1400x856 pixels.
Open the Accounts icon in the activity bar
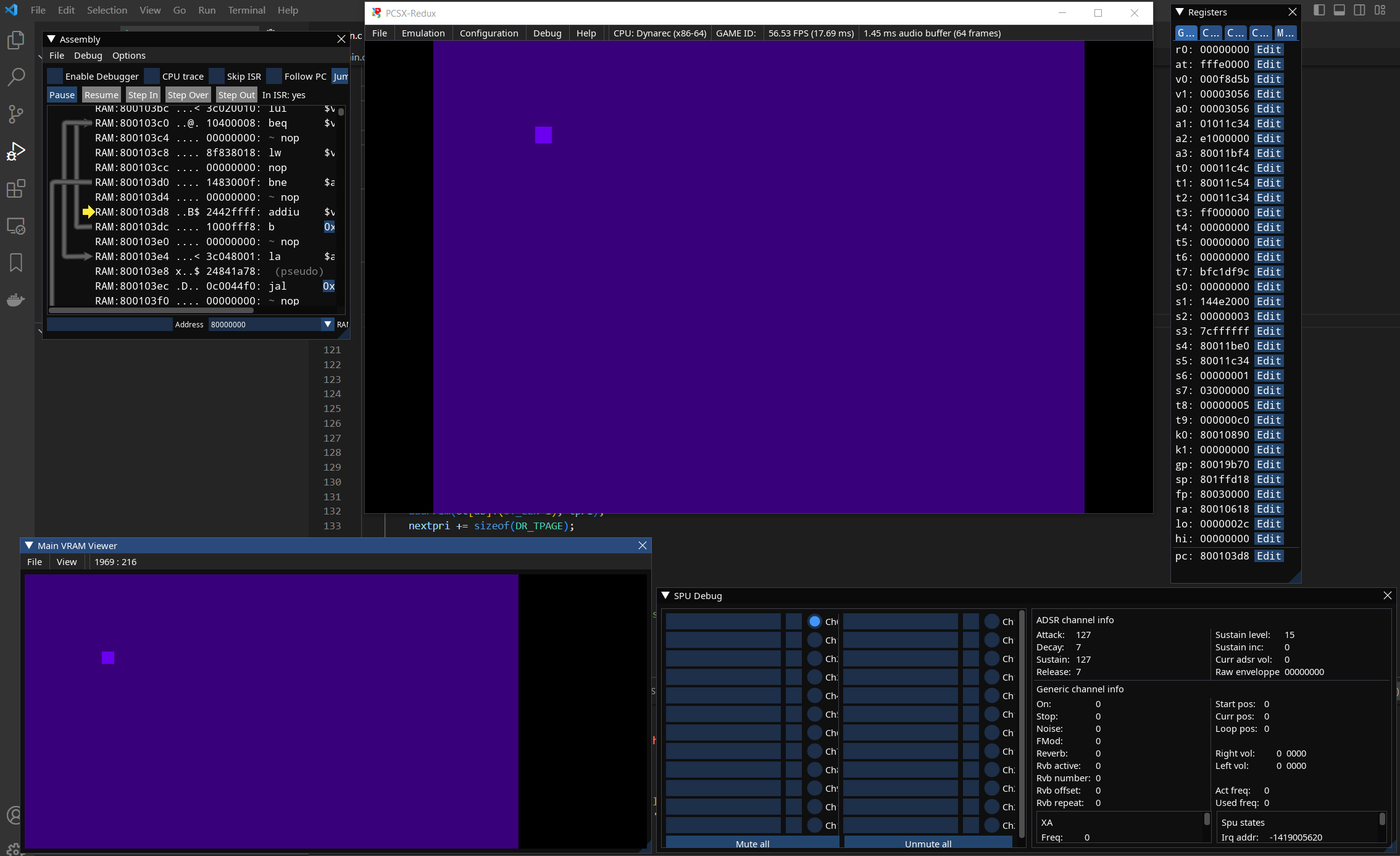[14, 815]
